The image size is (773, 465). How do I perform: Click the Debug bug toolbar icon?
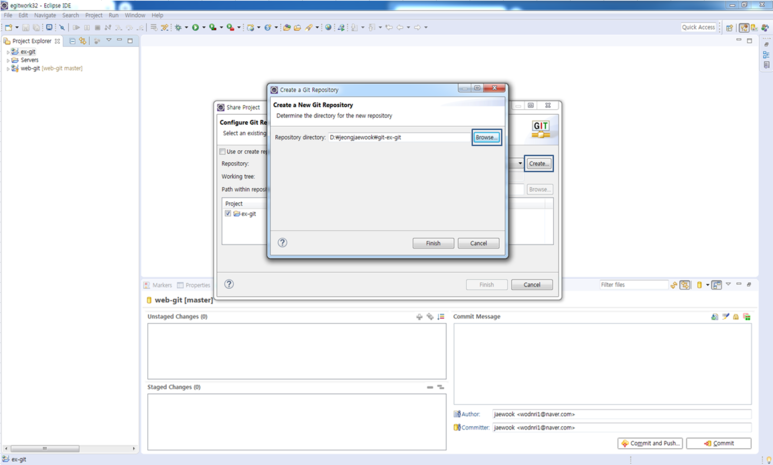[x=178, y=28]
